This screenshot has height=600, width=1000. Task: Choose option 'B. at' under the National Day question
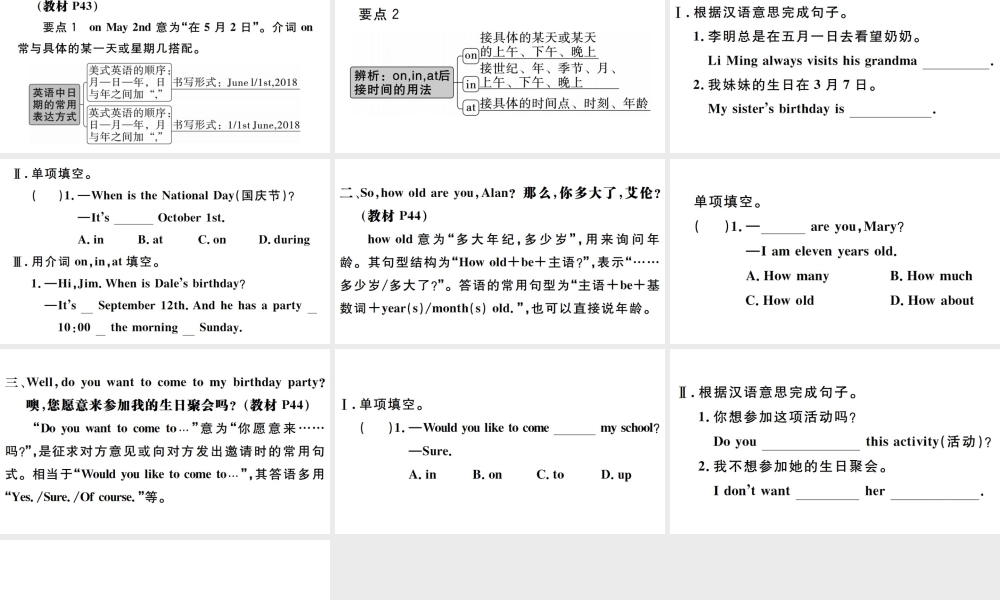(x=151, y=240)
